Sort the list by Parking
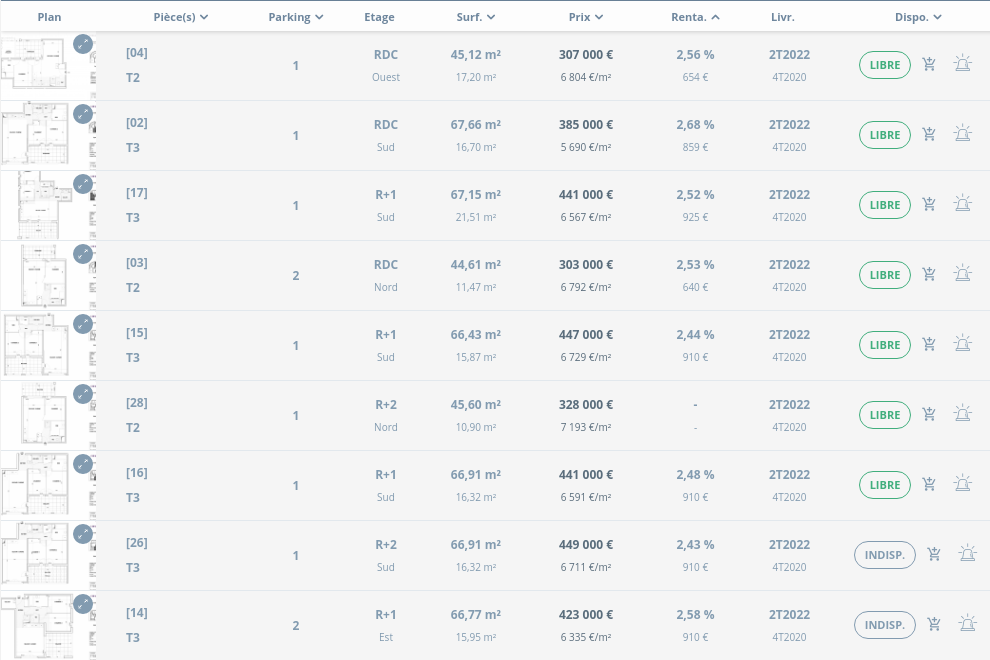Viewport: 990px width, 660px height. (296, 17)
